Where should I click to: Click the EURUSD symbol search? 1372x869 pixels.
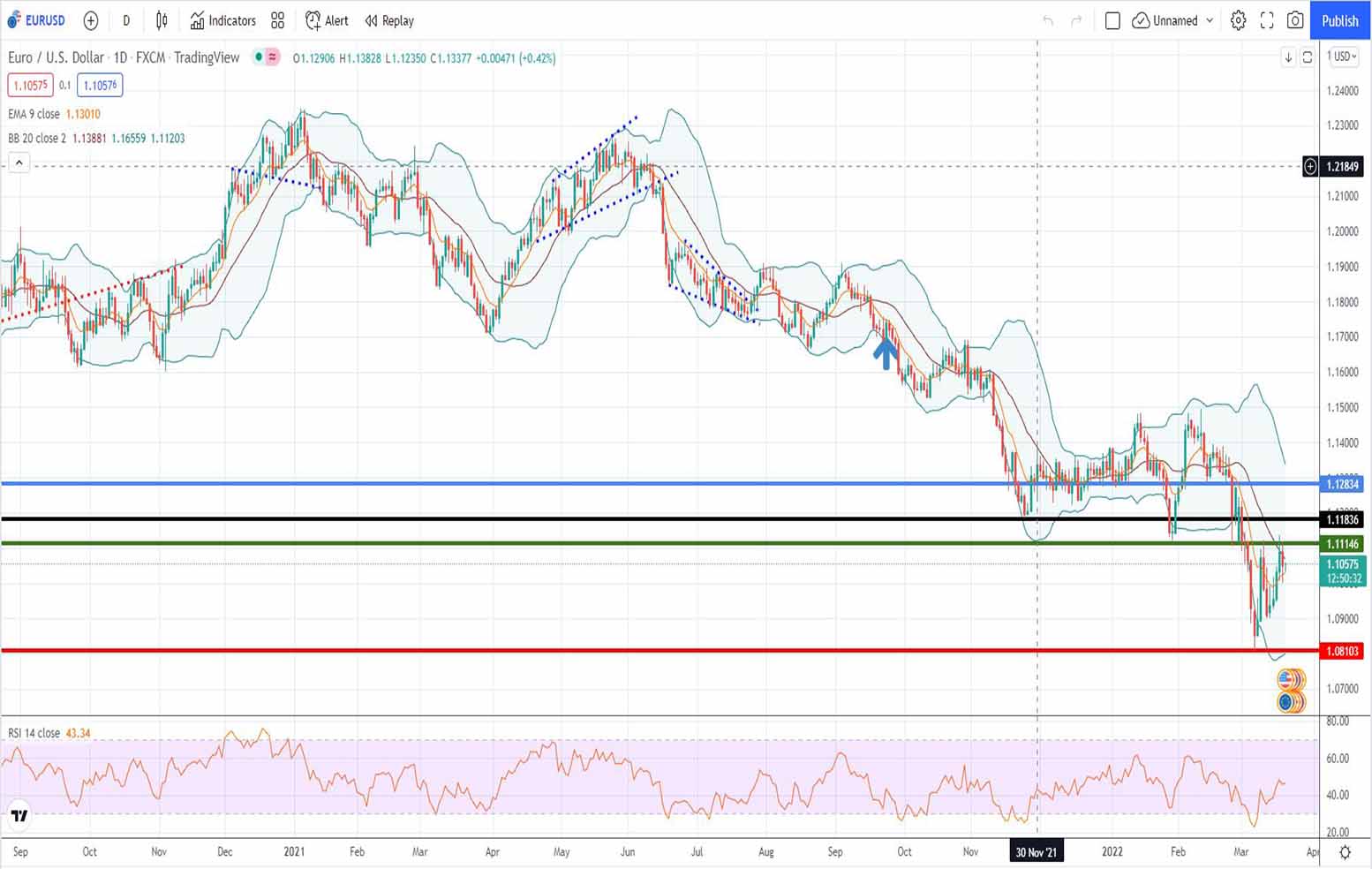point(37,20)
